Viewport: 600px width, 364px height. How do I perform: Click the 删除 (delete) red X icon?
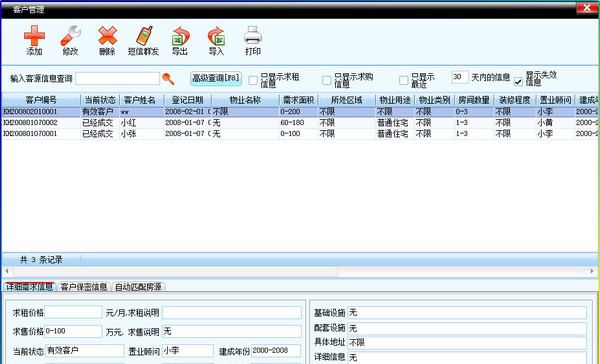point(108,36)
